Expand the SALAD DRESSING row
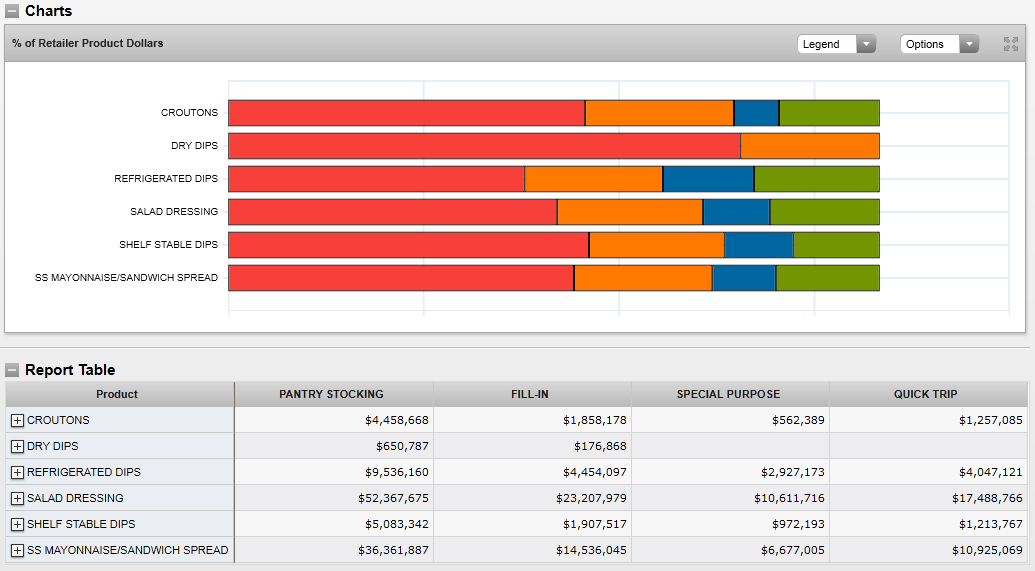The width and height of the screenshot is (1035, 571). pos(17,499)
